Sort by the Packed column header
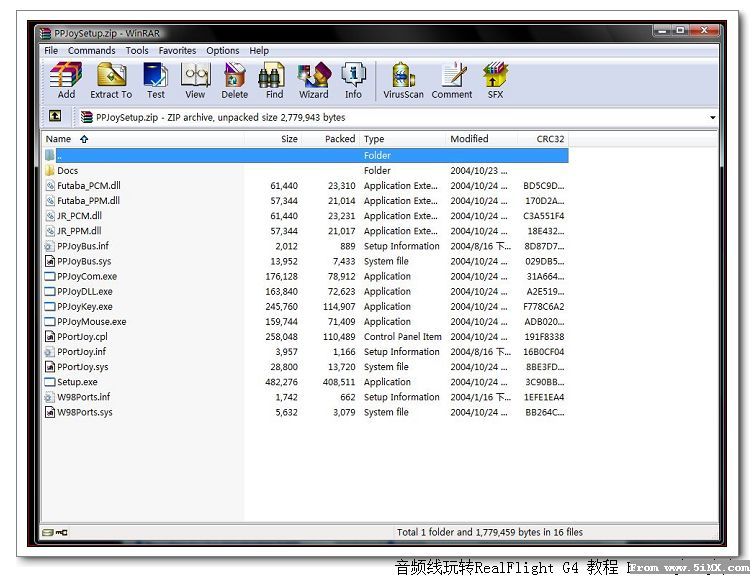This screenshot has height=577, width=755. tap(330, 139)
